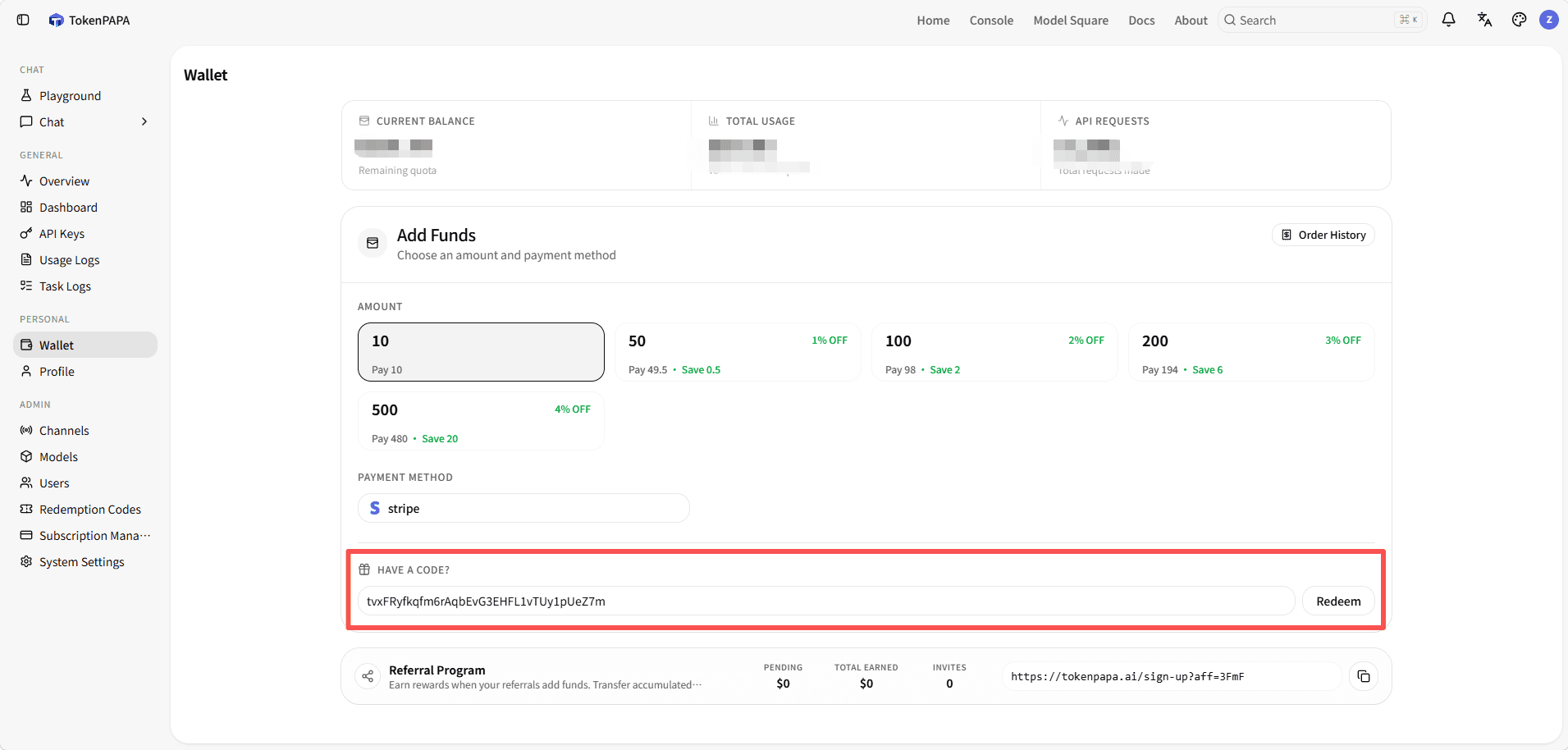Image resolution: width=1568 pixels, height=750 pixels.
Task: Open Order History
Action: (x=1323, y=235)
